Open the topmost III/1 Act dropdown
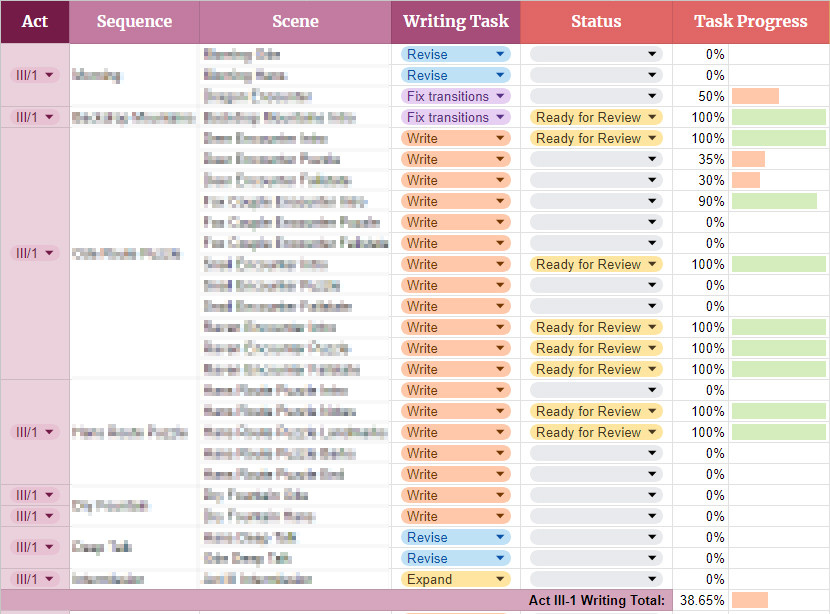This screenshot has height=614, width=830. 35,75
